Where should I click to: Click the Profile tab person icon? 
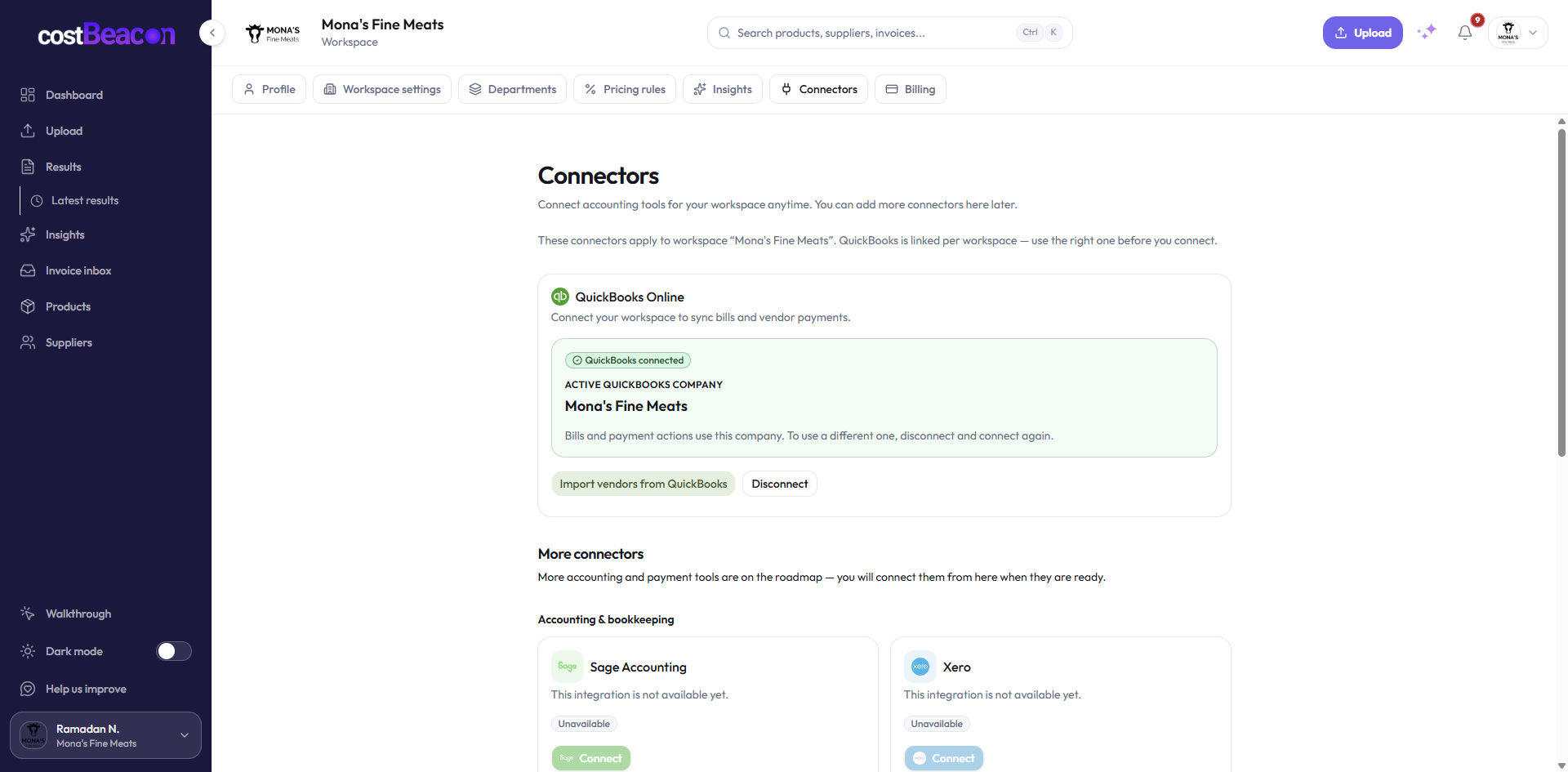coord(249,89)
